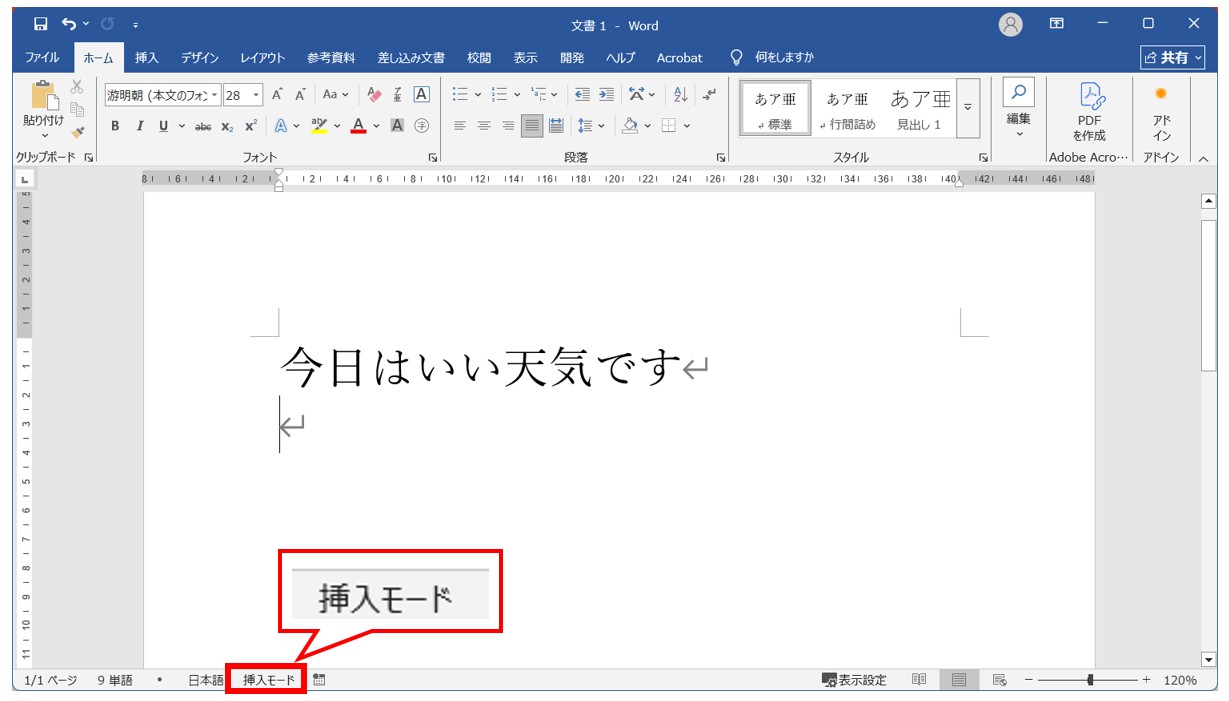Toggle show paragraph marks
Screen dimensions: 1229x701
coord(709,95)
